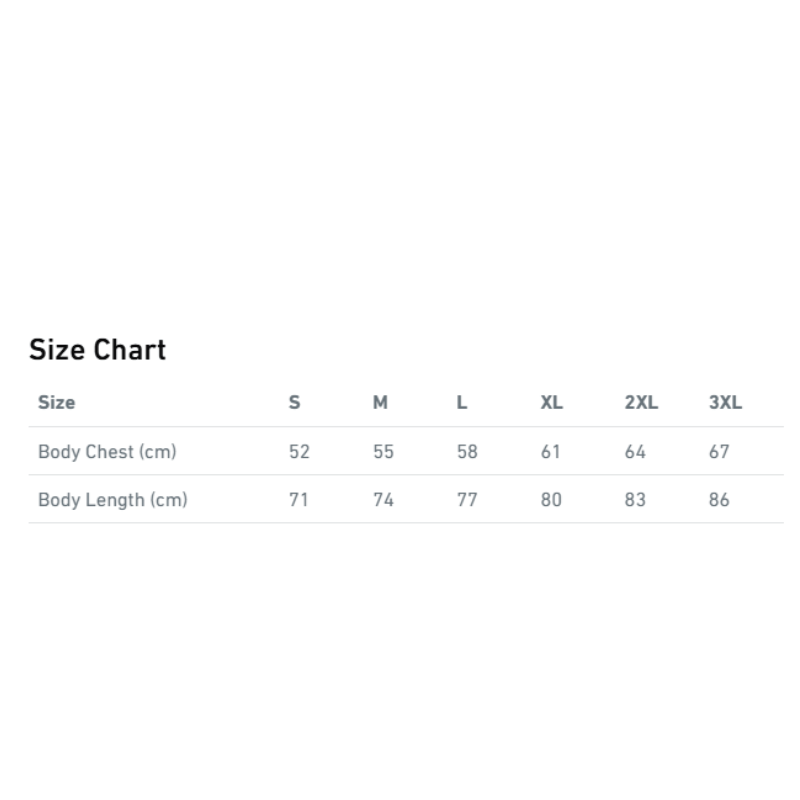This screenshot has height=800, width=800.
Task: Click the 3XL size column header
Action: (x=726, y=403)
